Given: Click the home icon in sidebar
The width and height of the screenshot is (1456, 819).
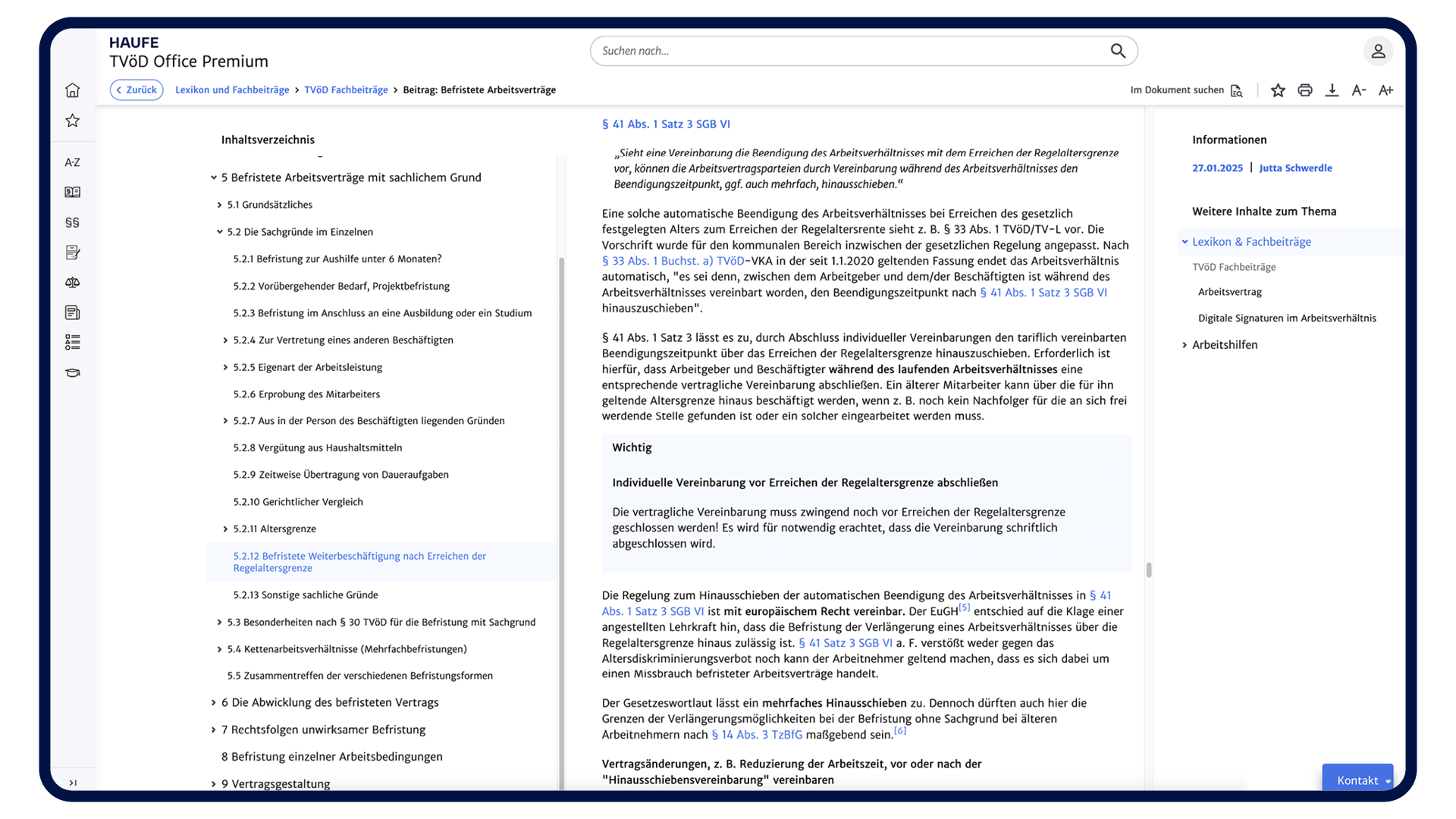Looking at the screenshot, I should 72,90.
